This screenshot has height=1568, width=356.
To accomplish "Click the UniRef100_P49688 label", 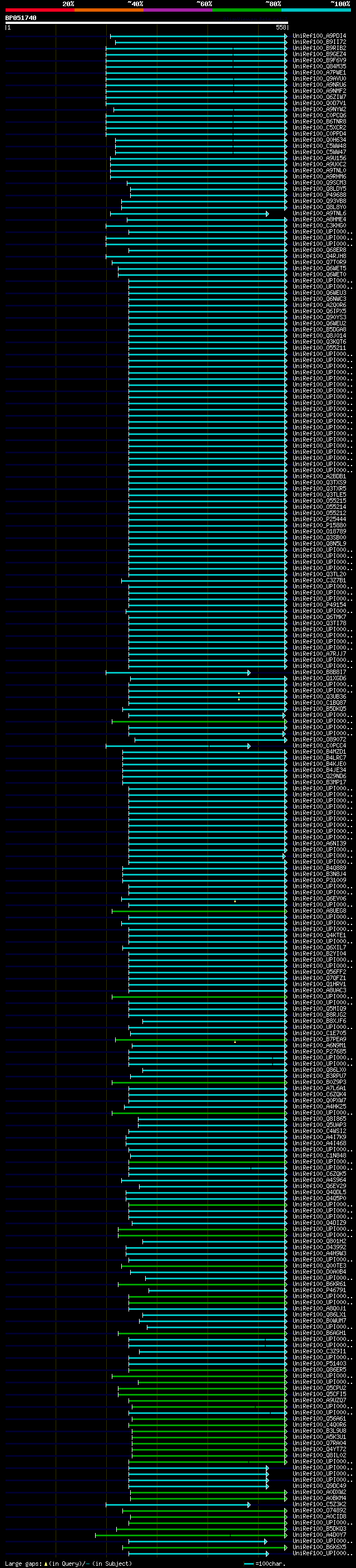I will point(319,195).
